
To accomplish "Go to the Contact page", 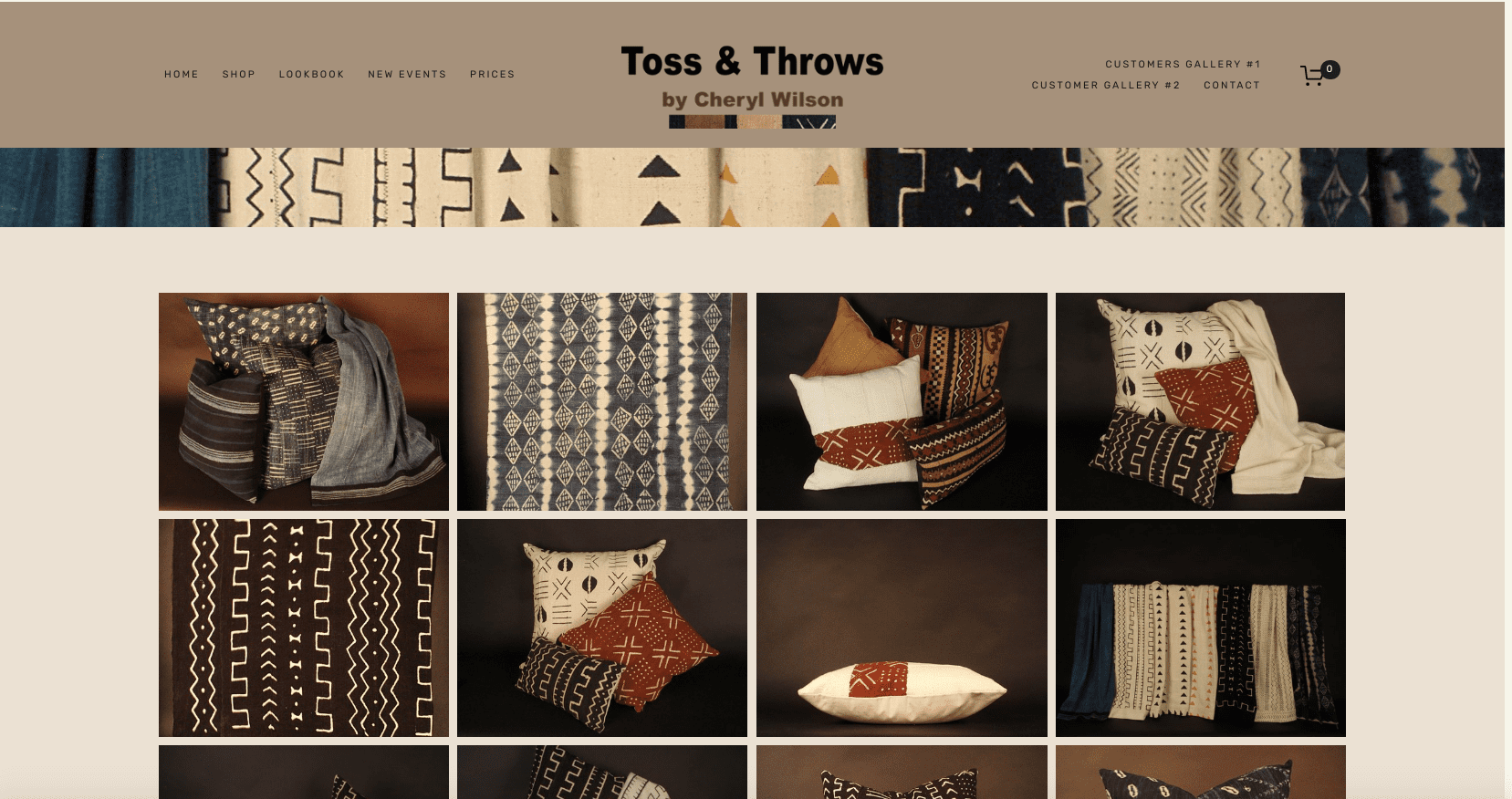I will point(1232,85).
